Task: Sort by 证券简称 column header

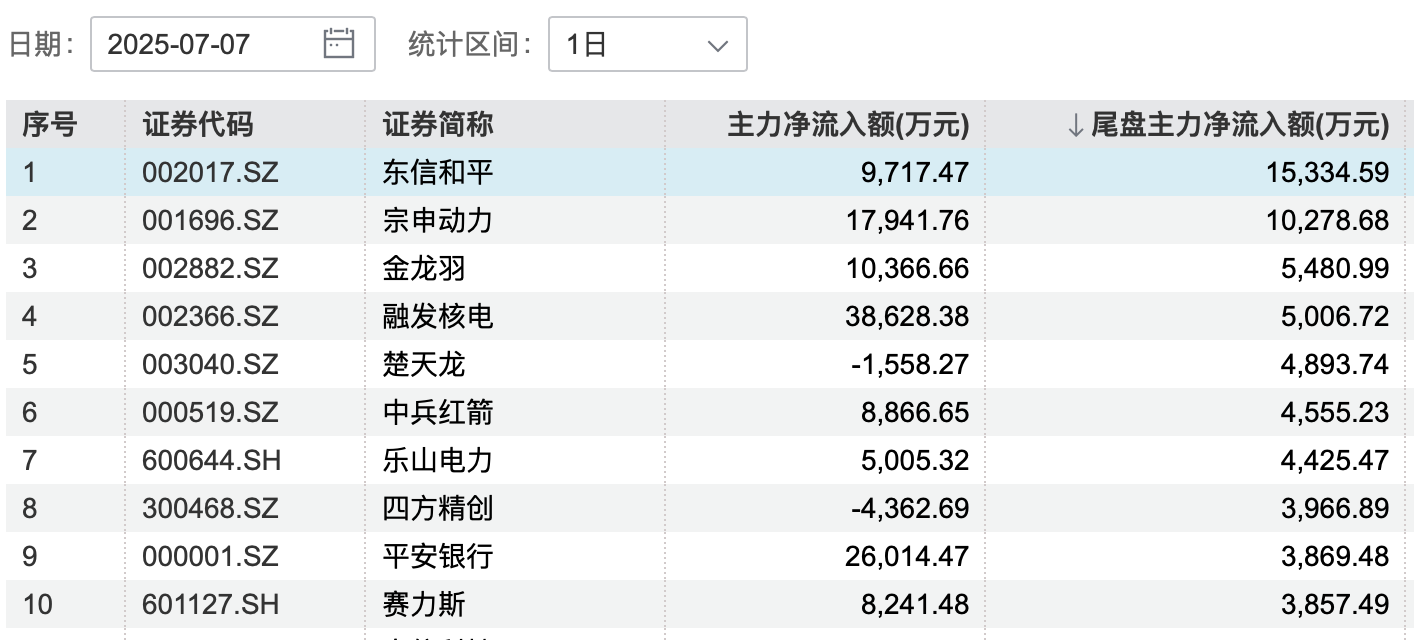Action: (x=438, y=125)
